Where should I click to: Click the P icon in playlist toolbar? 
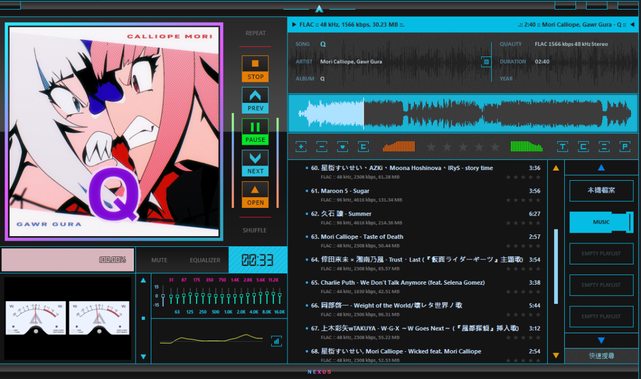tap(625, 146)
